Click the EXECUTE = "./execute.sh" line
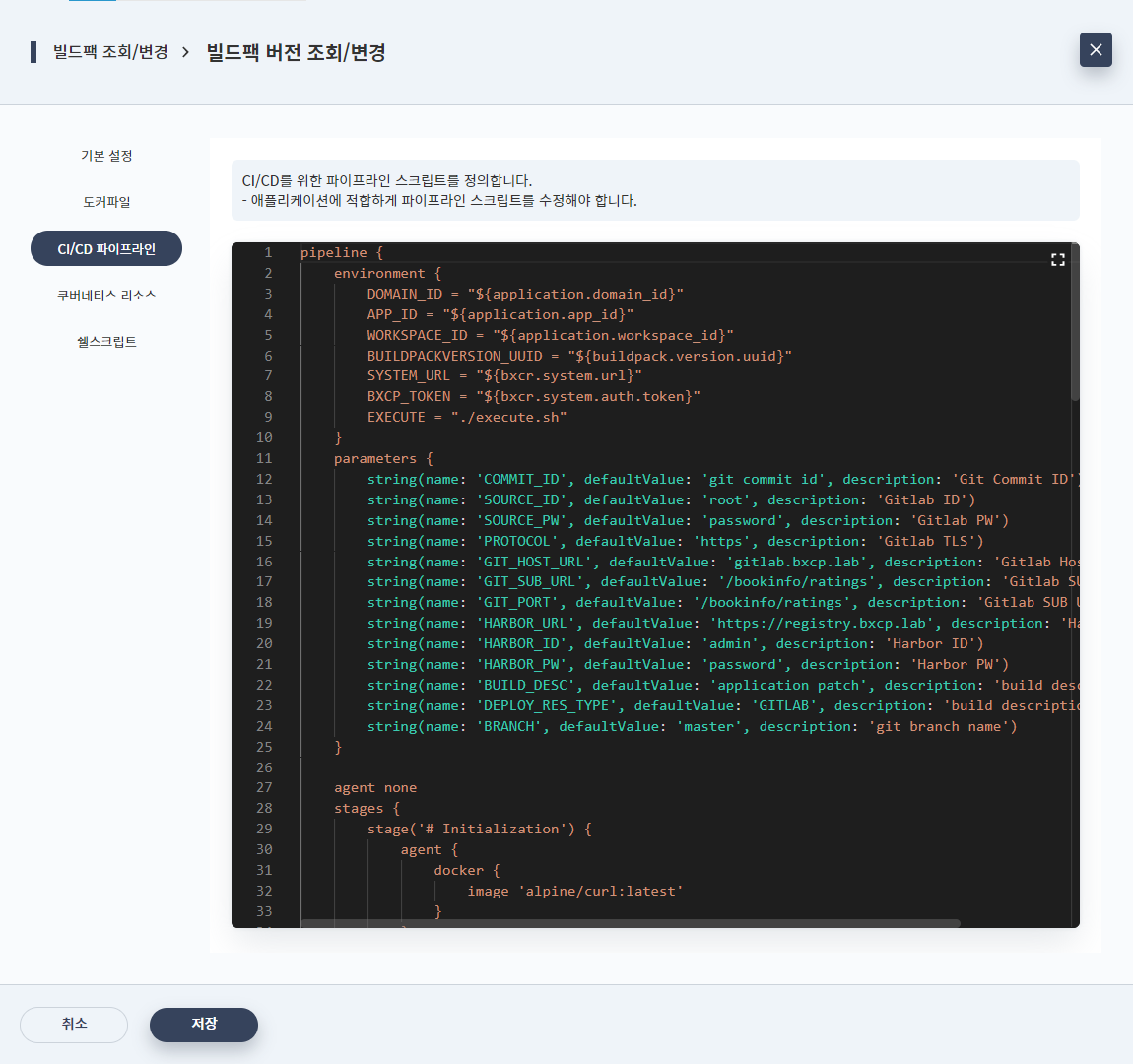The width and height of the screenshot is (1133, 1064). tap(467, 418)
